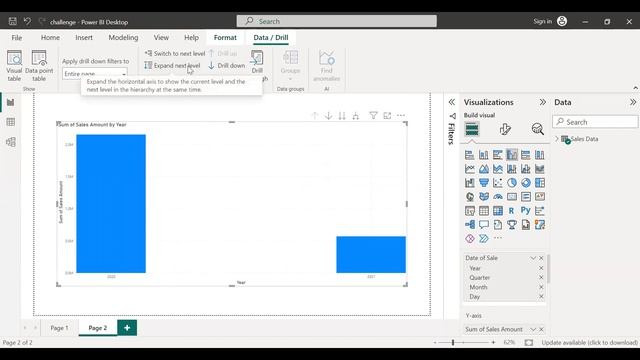
Task: Select Treemap visualization
Action: [539, 182]
